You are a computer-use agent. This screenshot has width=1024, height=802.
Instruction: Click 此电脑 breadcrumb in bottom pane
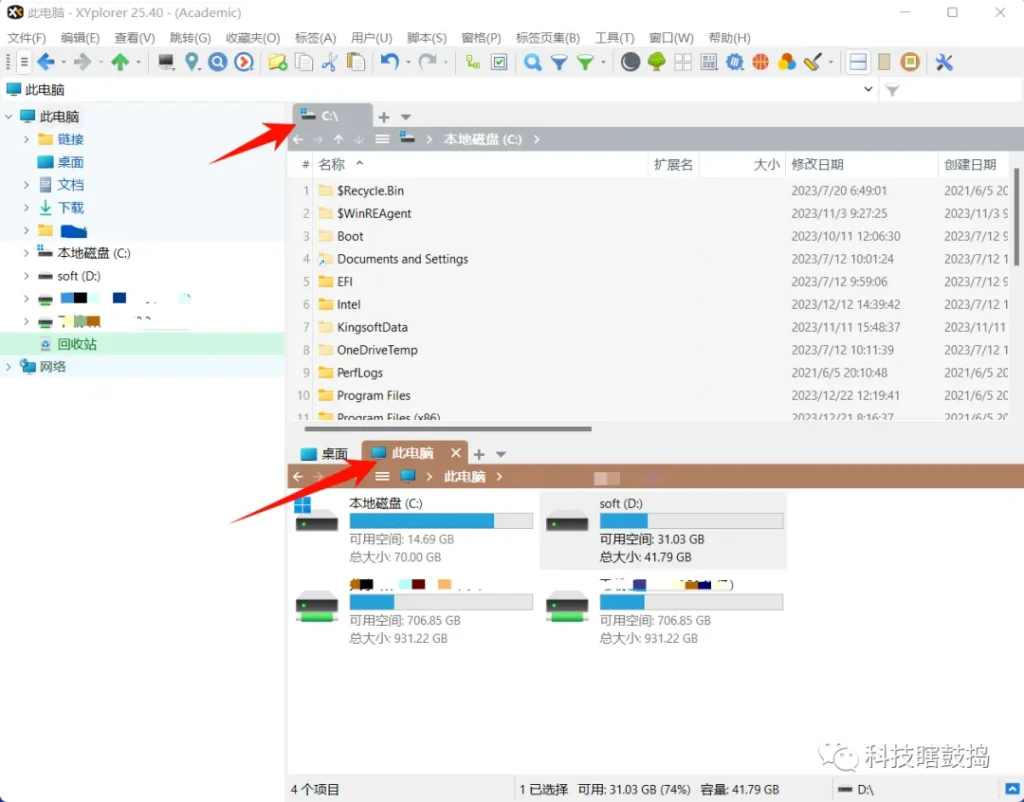click(464, 477)
